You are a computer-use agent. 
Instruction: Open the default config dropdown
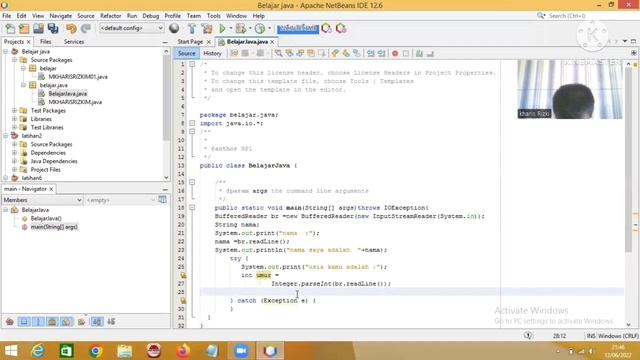[x=131, y=28]
